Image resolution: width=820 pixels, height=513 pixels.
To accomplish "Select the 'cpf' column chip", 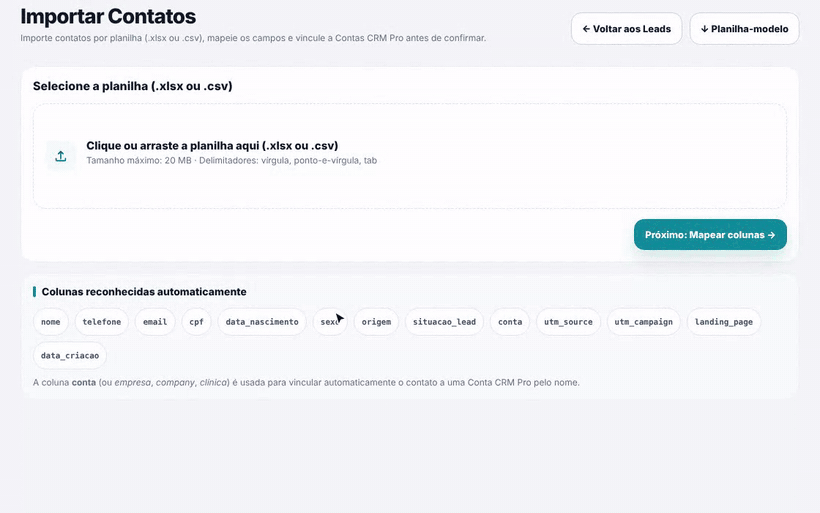I will tap(197, 322).
